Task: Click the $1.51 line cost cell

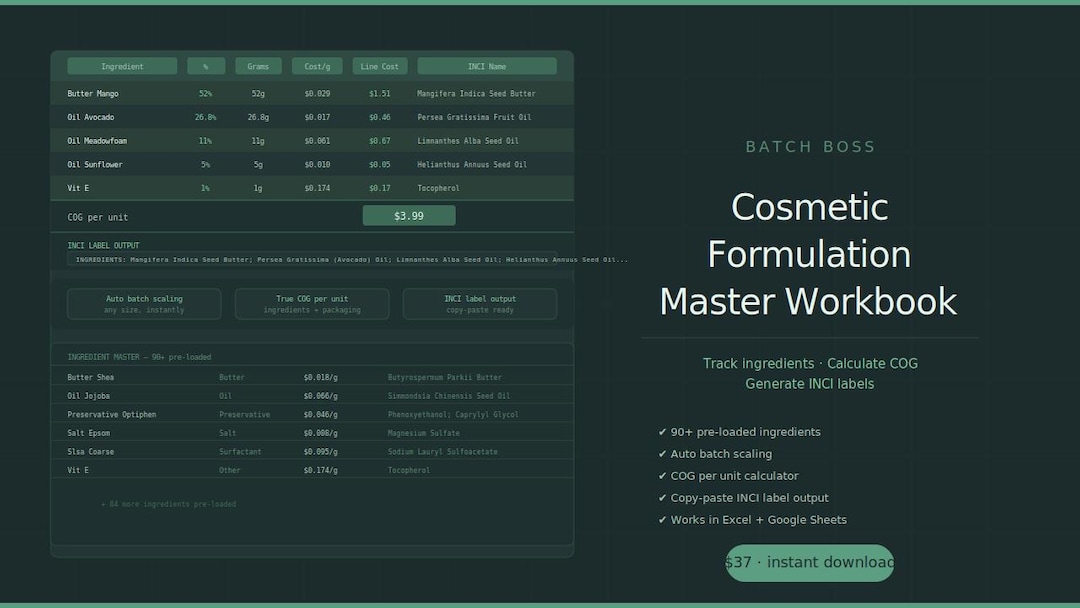Action: click(x=380, y=94)
